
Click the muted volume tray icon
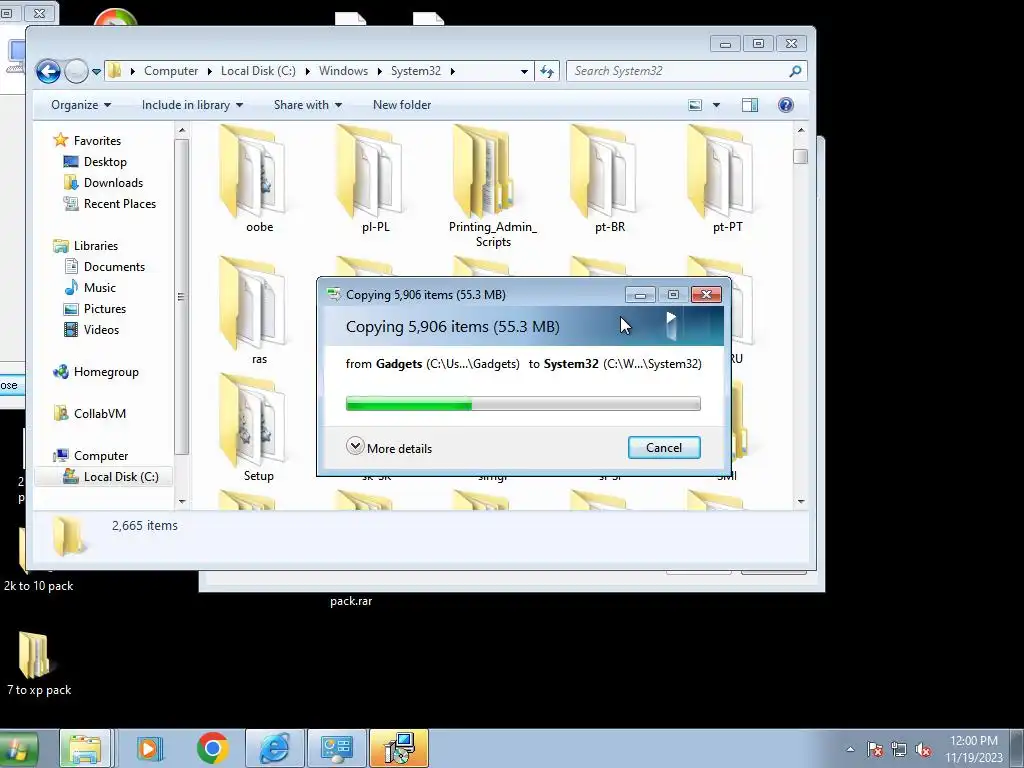[x=923, y=750]
